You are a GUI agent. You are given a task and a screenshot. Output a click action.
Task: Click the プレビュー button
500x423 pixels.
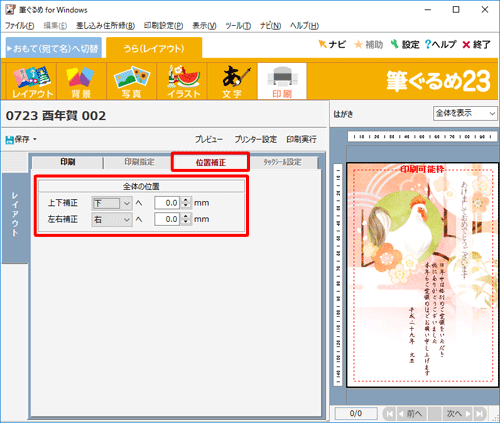(x=209, y=139)
